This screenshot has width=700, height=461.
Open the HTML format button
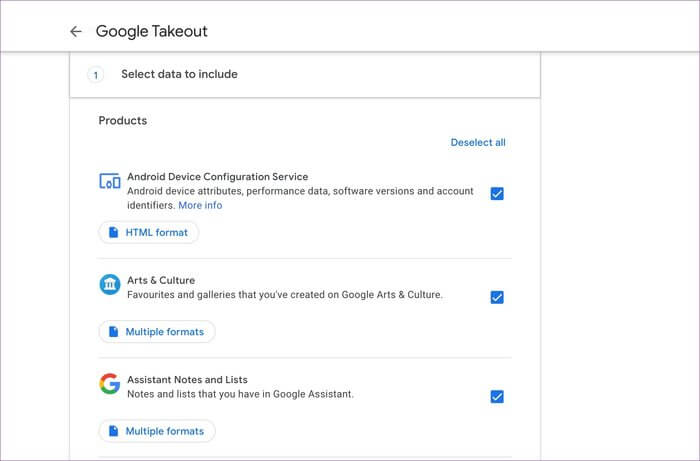click(149, 233)
